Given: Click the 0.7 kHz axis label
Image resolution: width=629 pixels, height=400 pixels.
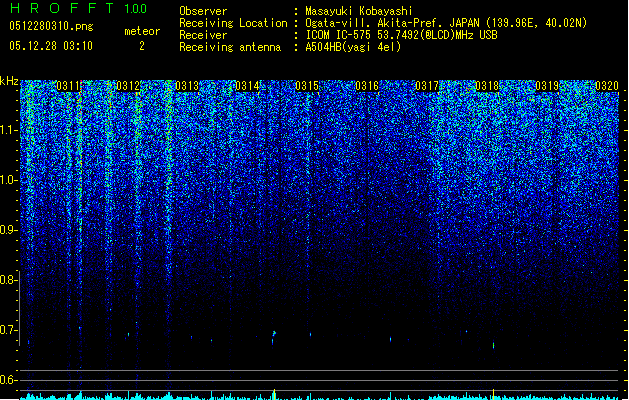Looking at the screenshot, I should pyautogui.click(x=9, y=330).
